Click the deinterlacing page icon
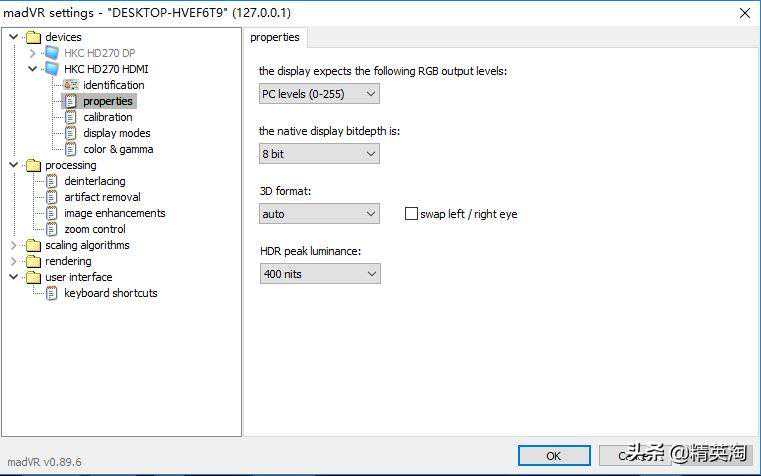Screen dimensions: 761x476 52,181
